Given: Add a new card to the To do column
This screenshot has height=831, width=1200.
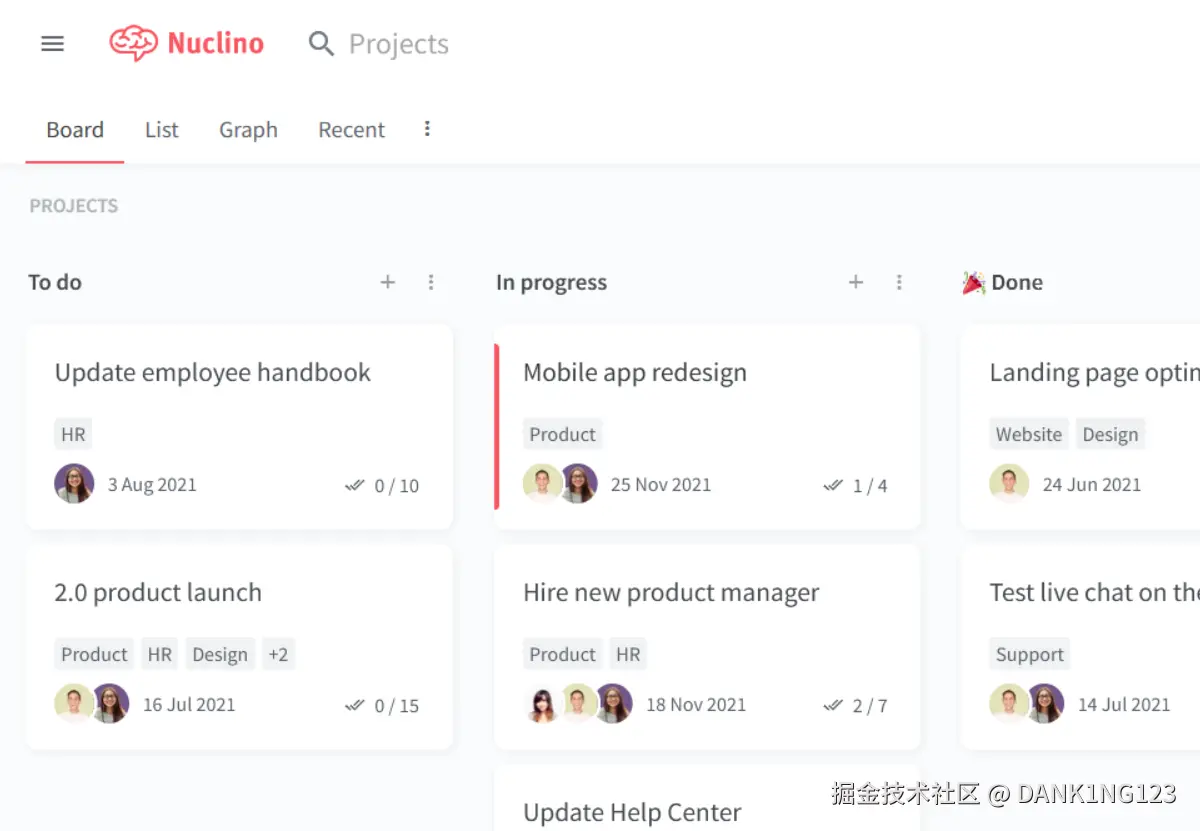Looking at the screenshot, I should (x=387, y=282).
